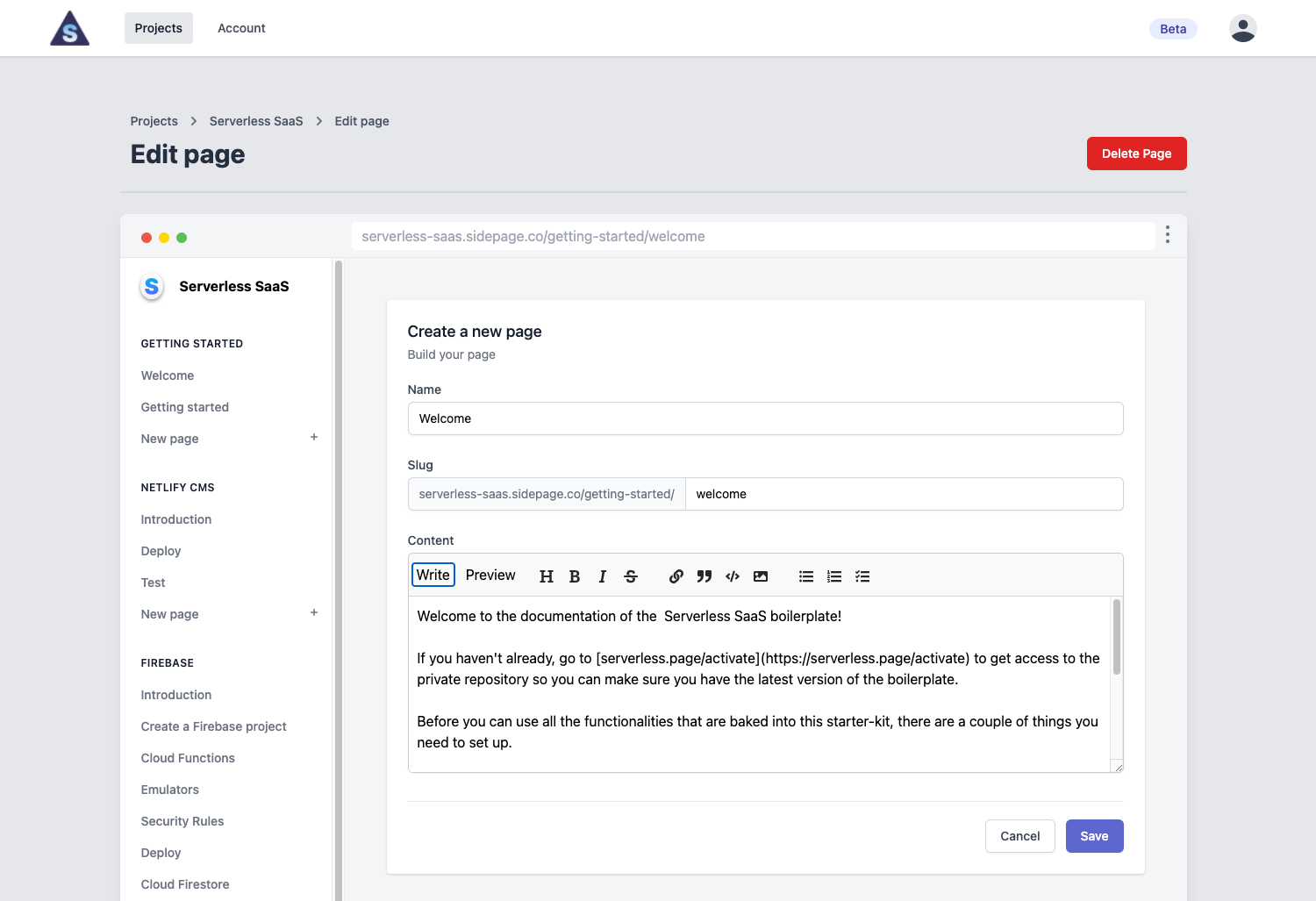This screenshot has height=901, width=1316.
Task: Click the sidebar vertical scrollbar
Action: click(x=339, y=579)
